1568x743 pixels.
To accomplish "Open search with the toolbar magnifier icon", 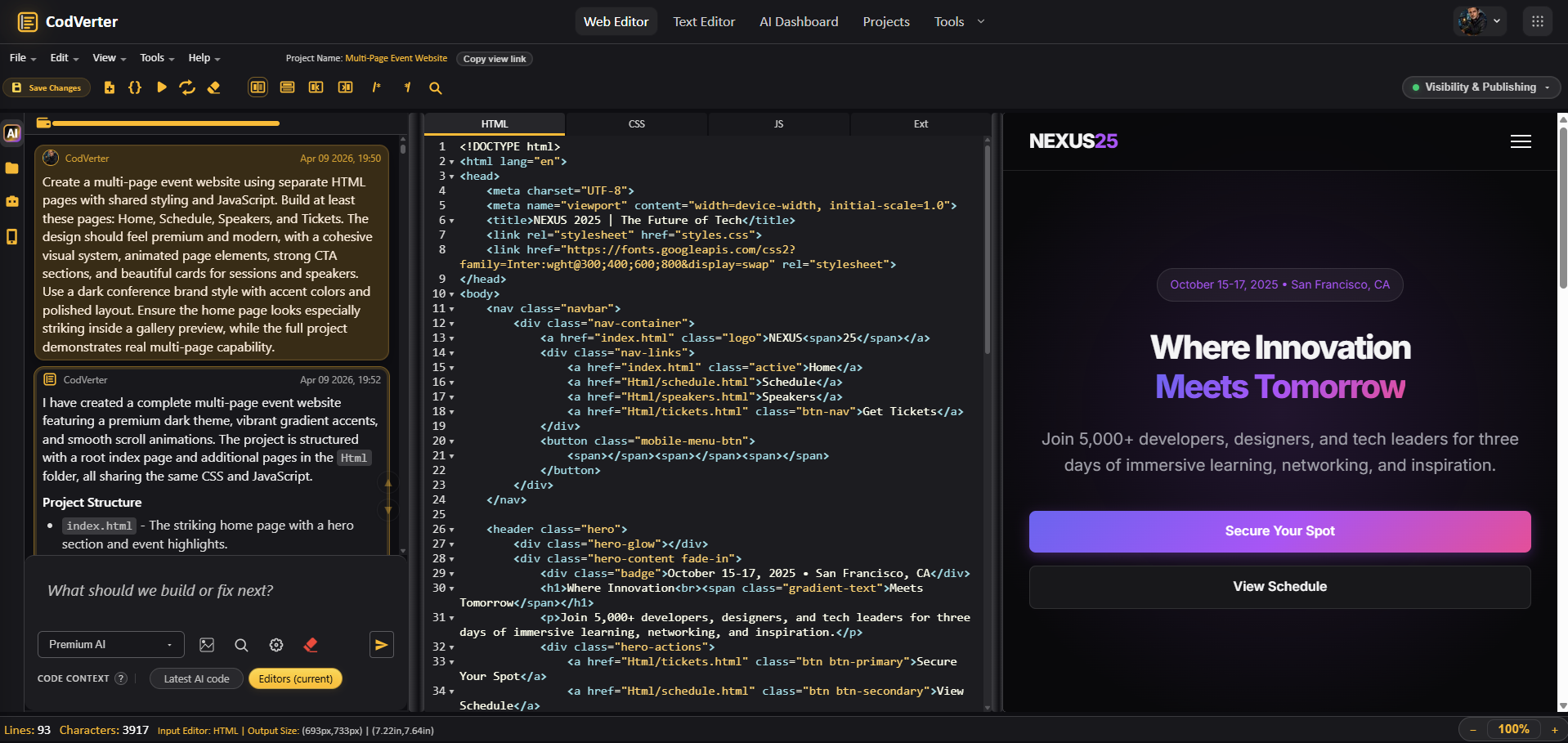I will coord(436,88).
